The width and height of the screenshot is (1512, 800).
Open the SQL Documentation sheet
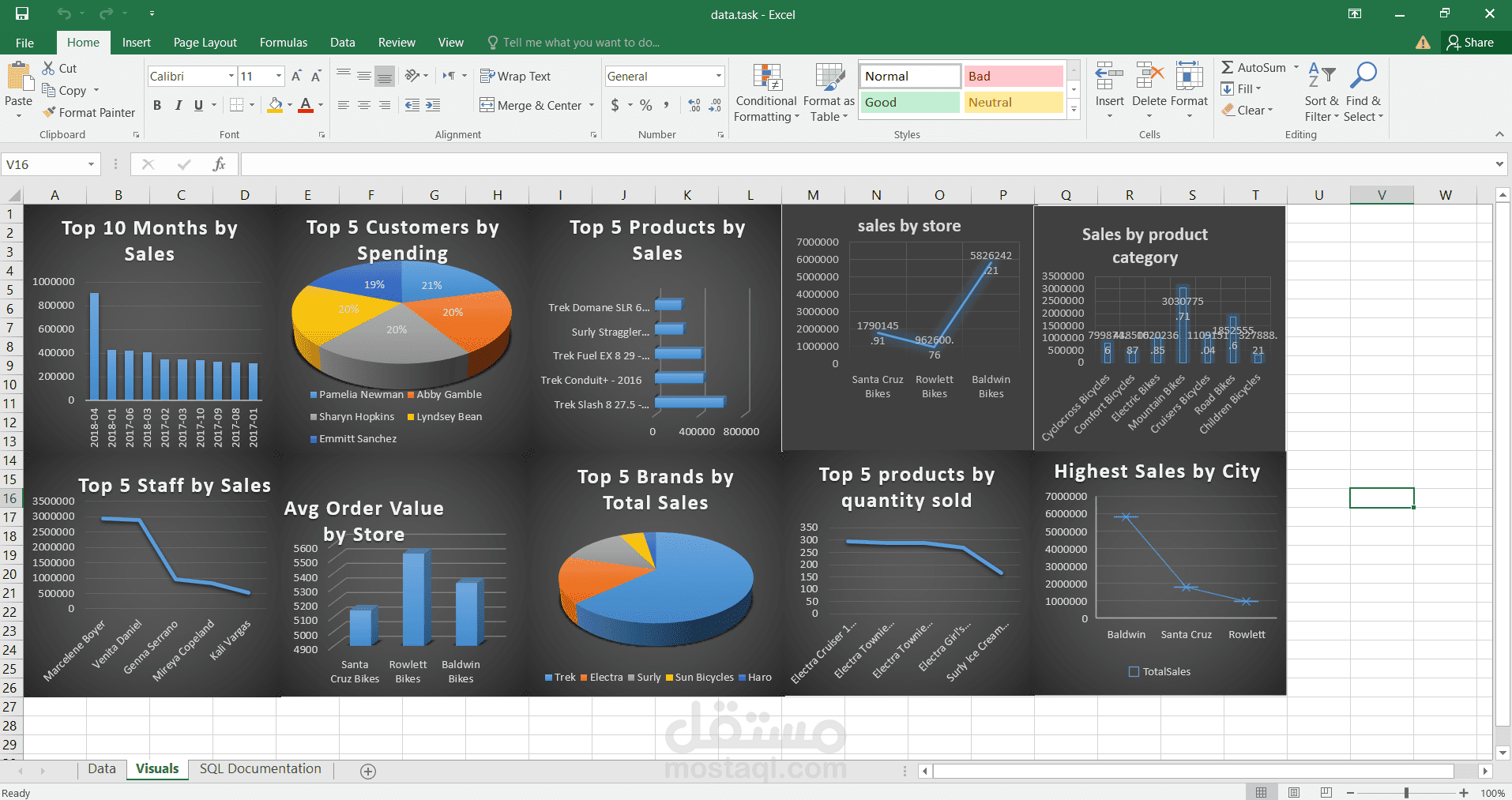point(260,768)
